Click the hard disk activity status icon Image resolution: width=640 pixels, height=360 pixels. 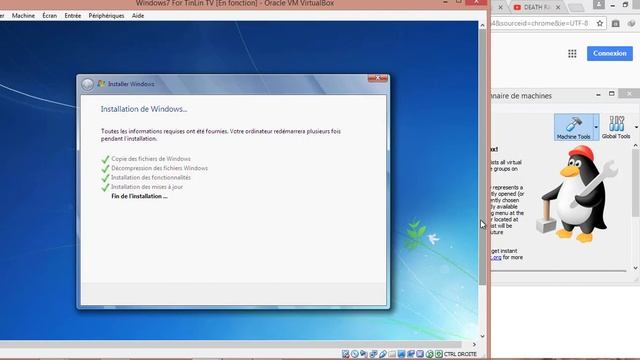pyautogui.click(x=345, y=354)
